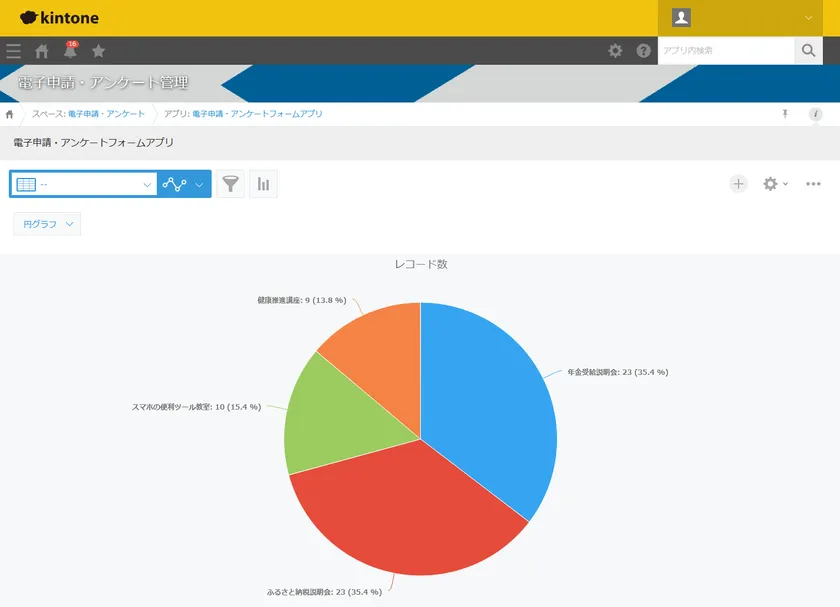840x607 pixels.
Task: Open notifications bell with 16 badge
Action: tap(71, 50)
